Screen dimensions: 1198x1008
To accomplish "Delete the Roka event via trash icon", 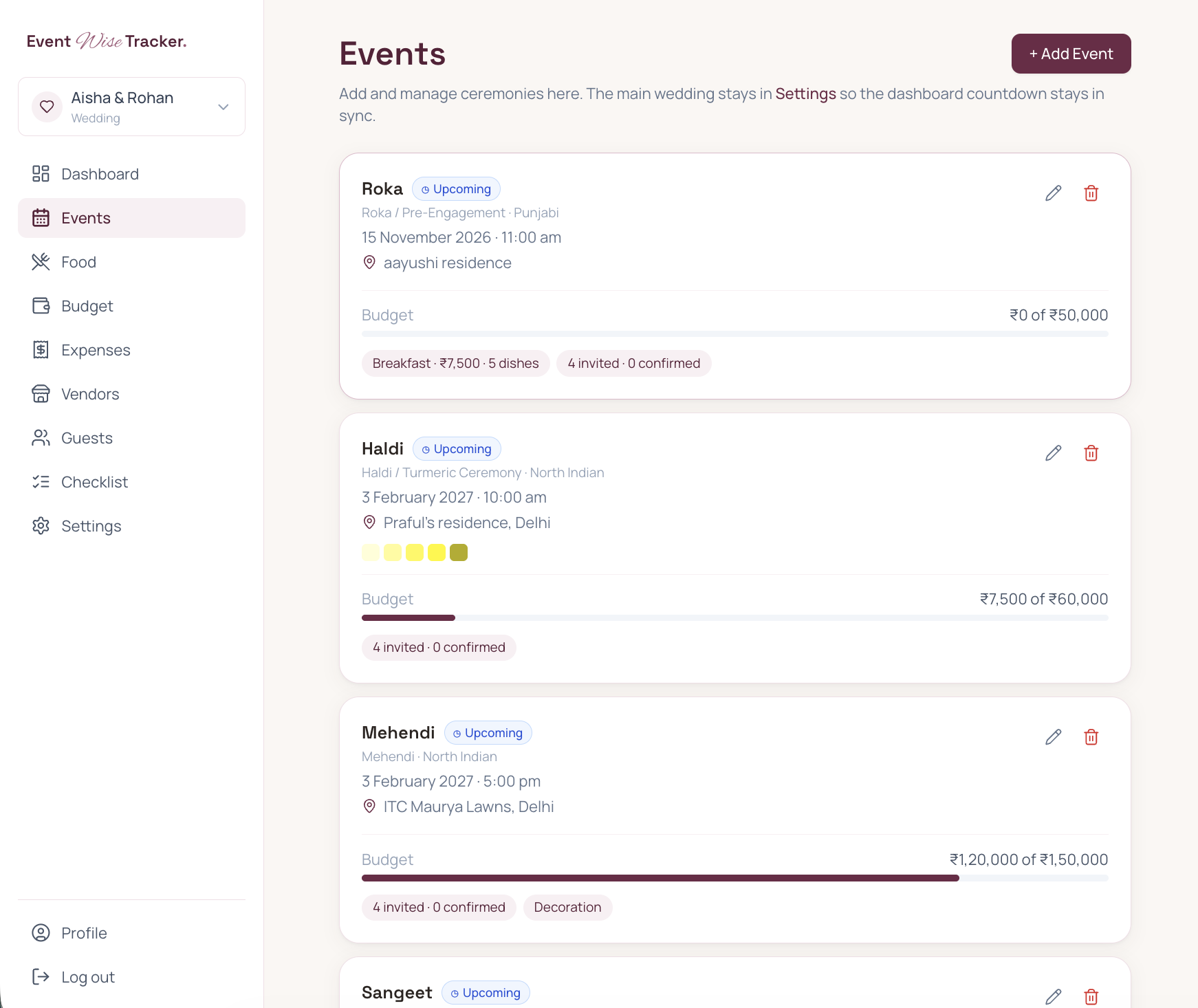I will click(x=1091, y=193).
